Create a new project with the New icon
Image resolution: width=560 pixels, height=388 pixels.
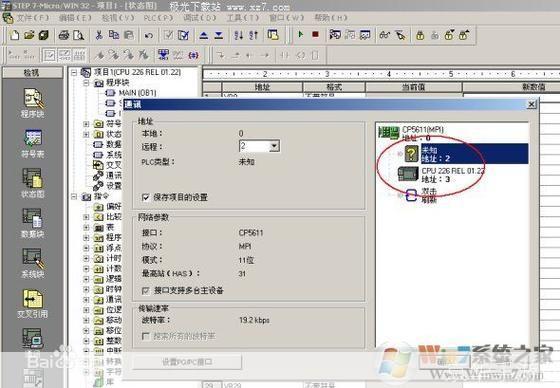[x=15, y=35]
